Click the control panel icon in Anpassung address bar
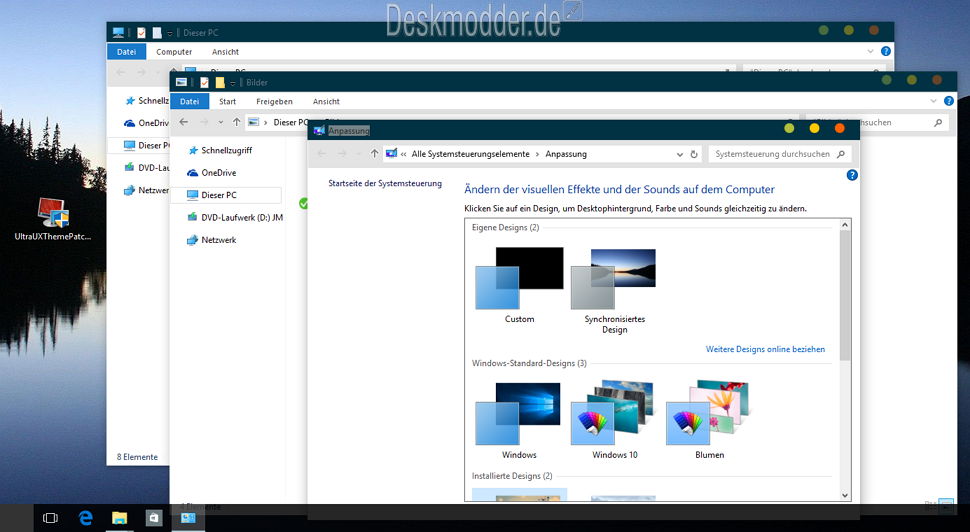Screen dimensions: 970x532 coord(391,153)
